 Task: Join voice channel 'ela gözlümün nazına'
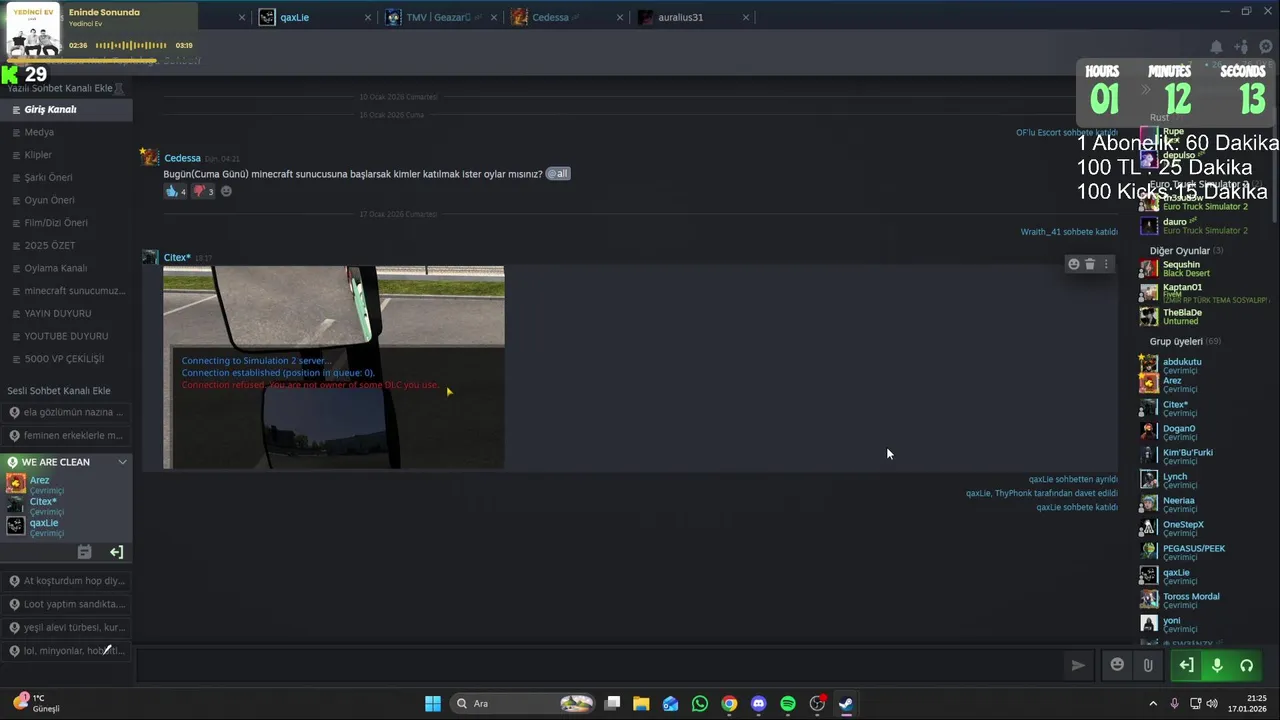click(66, 412)
